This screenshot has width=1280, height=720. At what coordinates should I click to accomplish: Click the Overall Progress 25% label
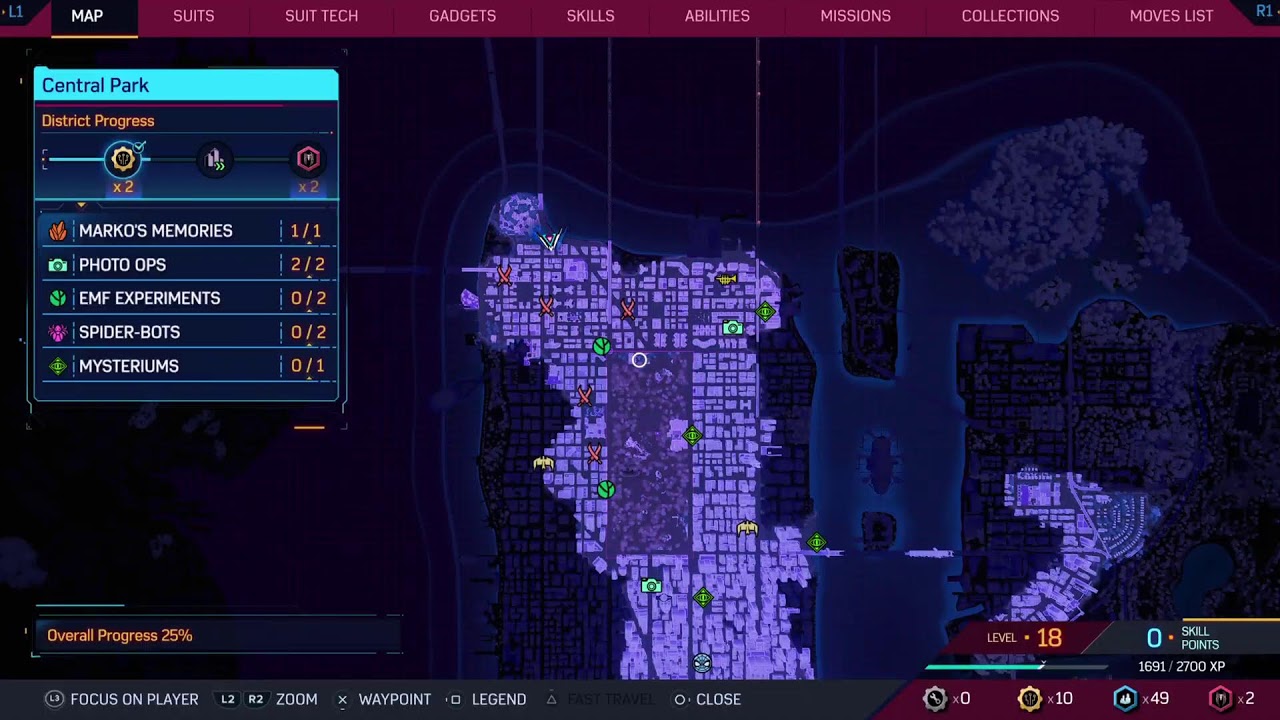click(x=119, y=635)
